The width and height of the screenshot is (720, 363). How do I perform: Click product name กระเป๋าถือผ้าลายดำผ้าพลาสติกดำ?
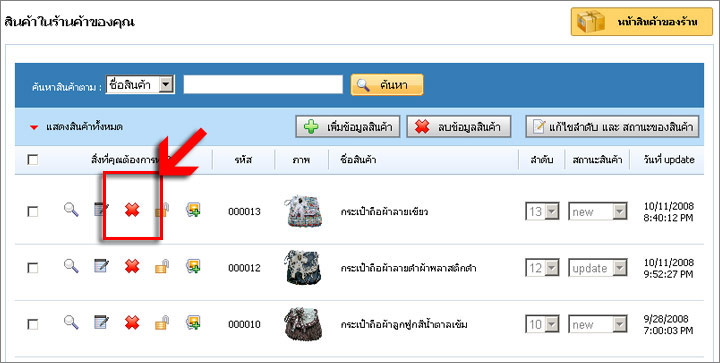point(408,268)
